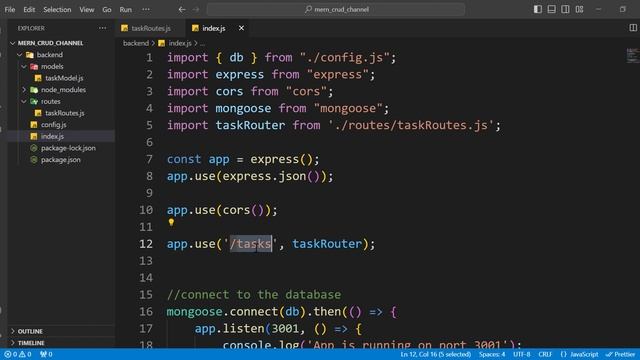Open the File menu
640x360 pixels.
10,9
